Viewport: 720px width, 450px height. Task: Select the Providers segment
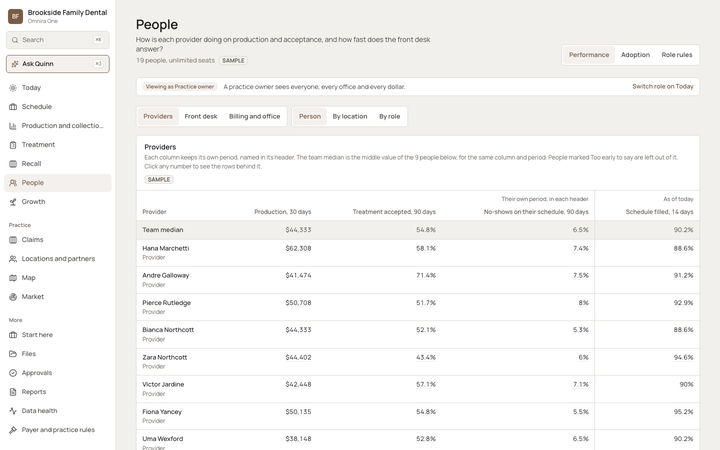pos(158,116)
